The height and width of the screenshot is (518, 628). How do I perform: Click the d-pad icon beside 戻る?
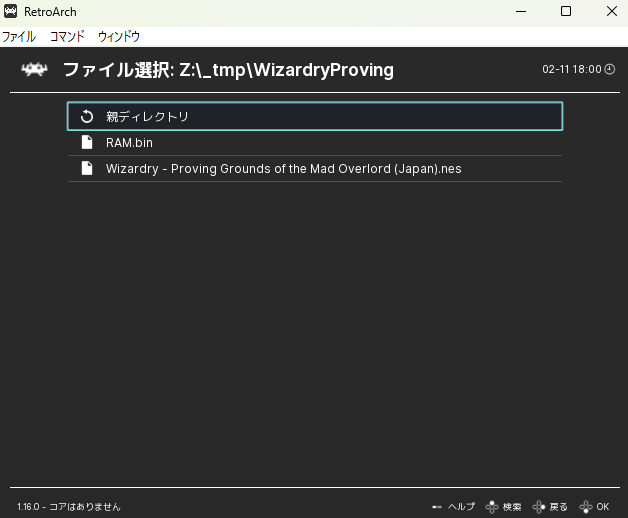[x=539, y=507]
